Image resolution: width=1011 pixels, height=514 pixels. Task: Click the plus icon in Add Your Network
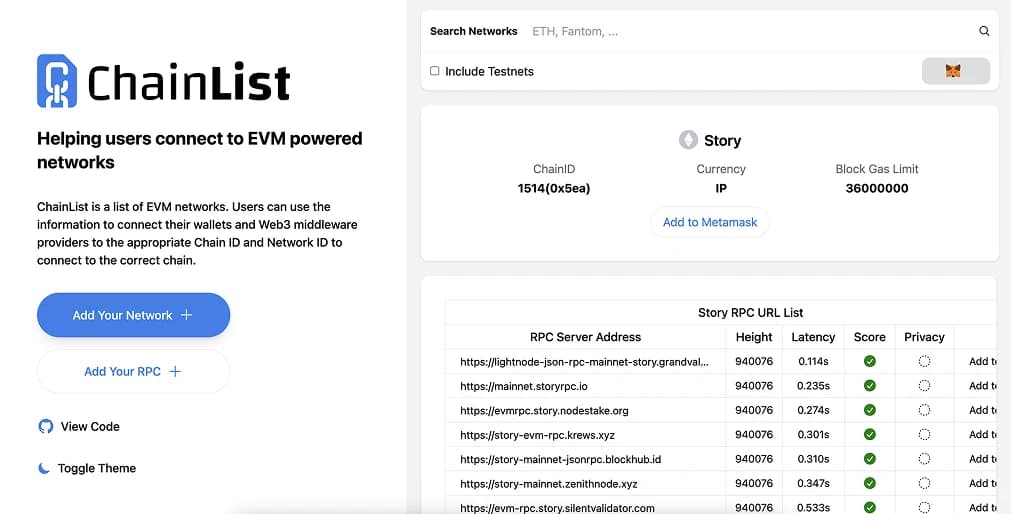(186, 315)
